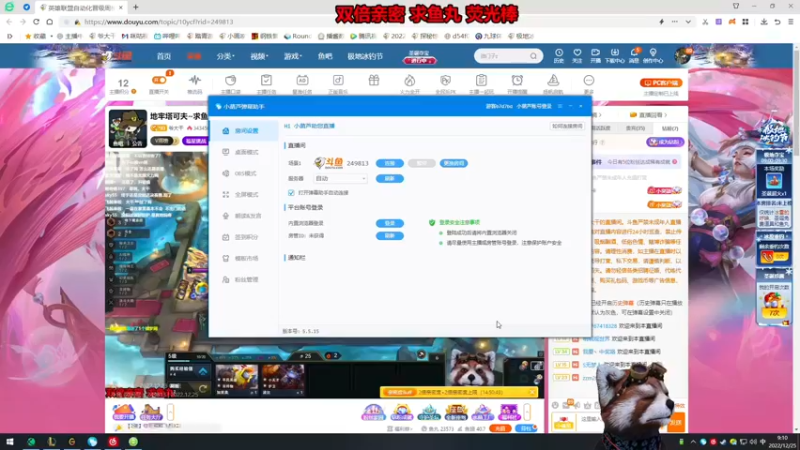
Task: Open a new browser tab
Action: 136,7
